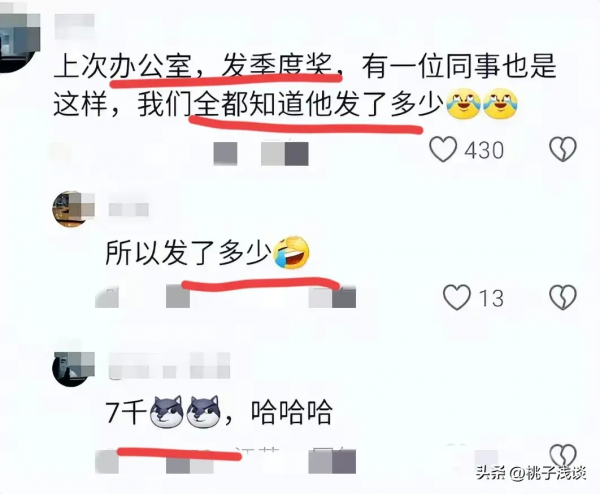Select the reply text 所以发了多少
600x494 pixels.
[x=188, y=253]
